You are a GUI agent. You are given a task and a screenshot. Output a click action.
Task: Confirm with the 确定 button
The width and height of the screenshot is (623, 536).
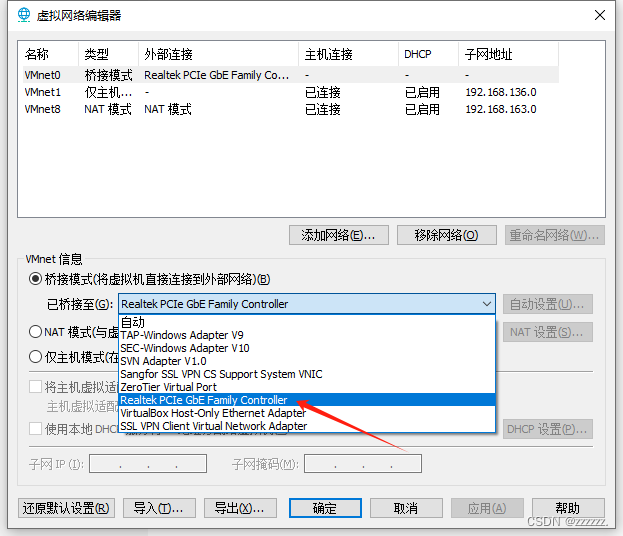click(325, 508)
